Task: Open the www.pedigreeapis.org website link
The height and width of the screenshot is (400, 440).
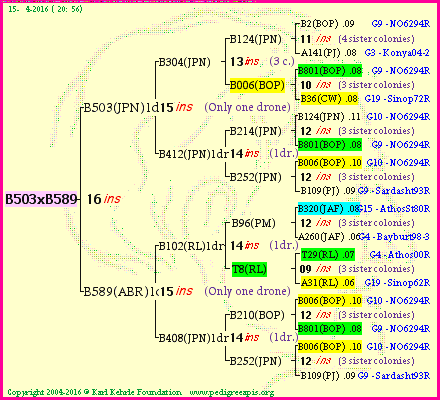Action: (232, 392)
